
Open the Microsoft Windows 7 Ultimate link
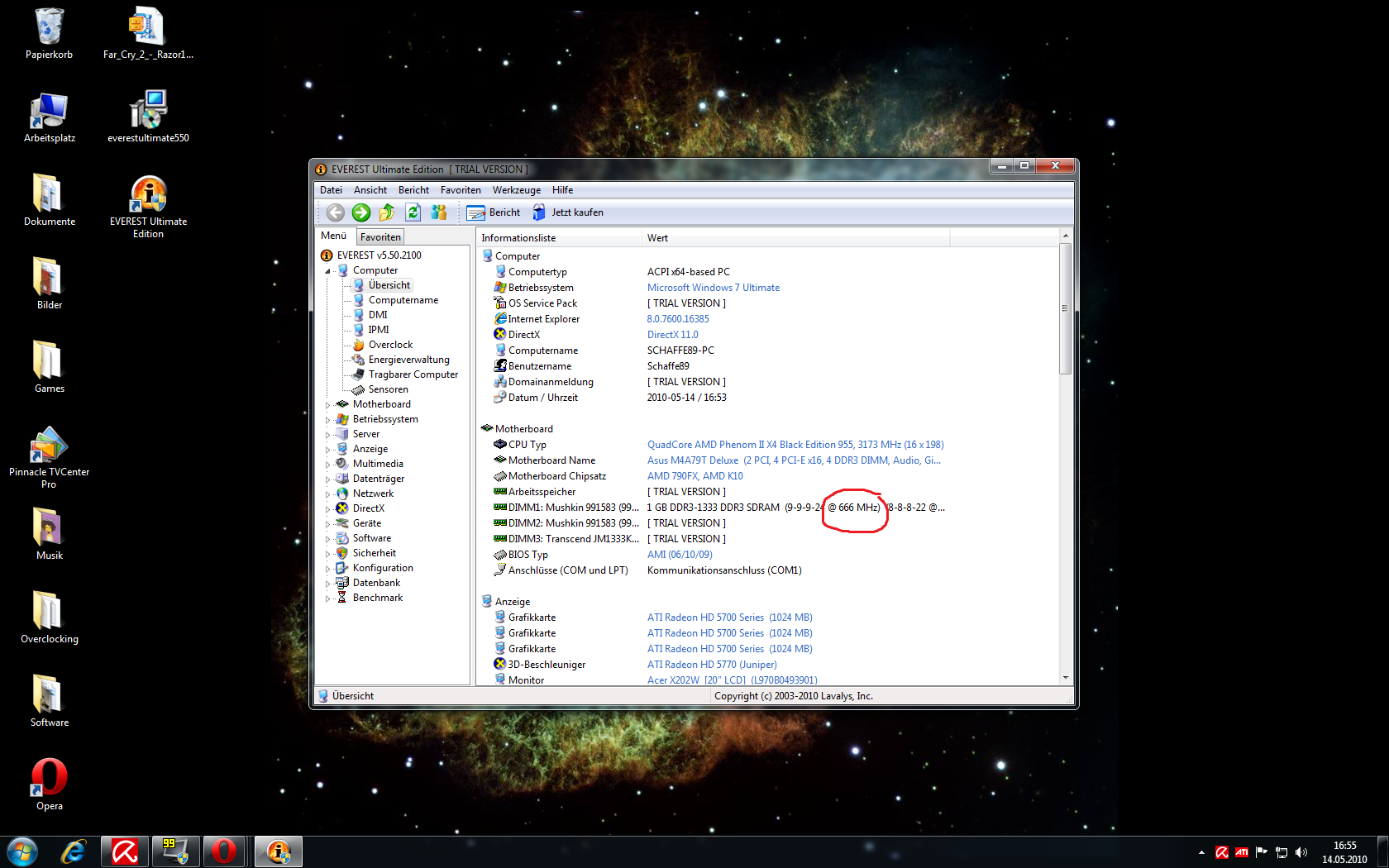point(714,288)
